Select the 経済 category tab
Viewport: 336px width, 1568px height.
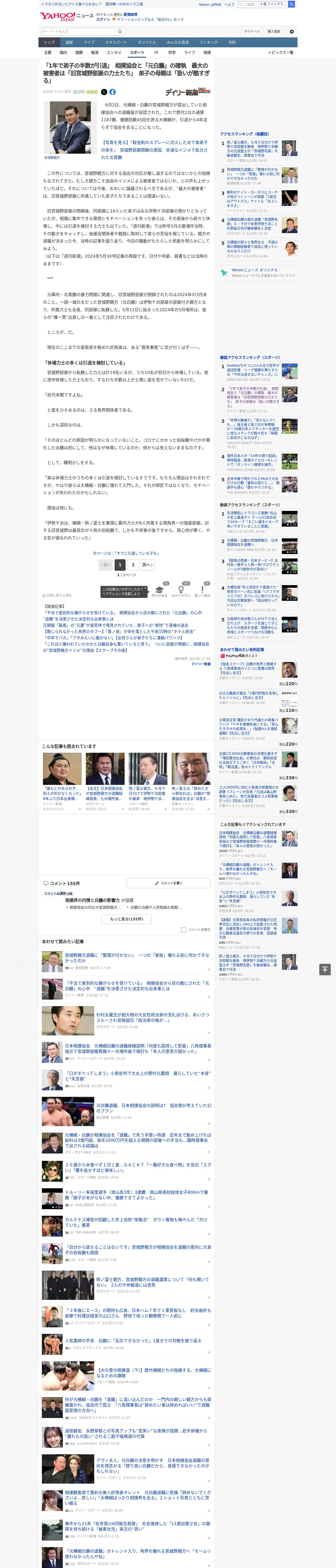tap(94, 52)
